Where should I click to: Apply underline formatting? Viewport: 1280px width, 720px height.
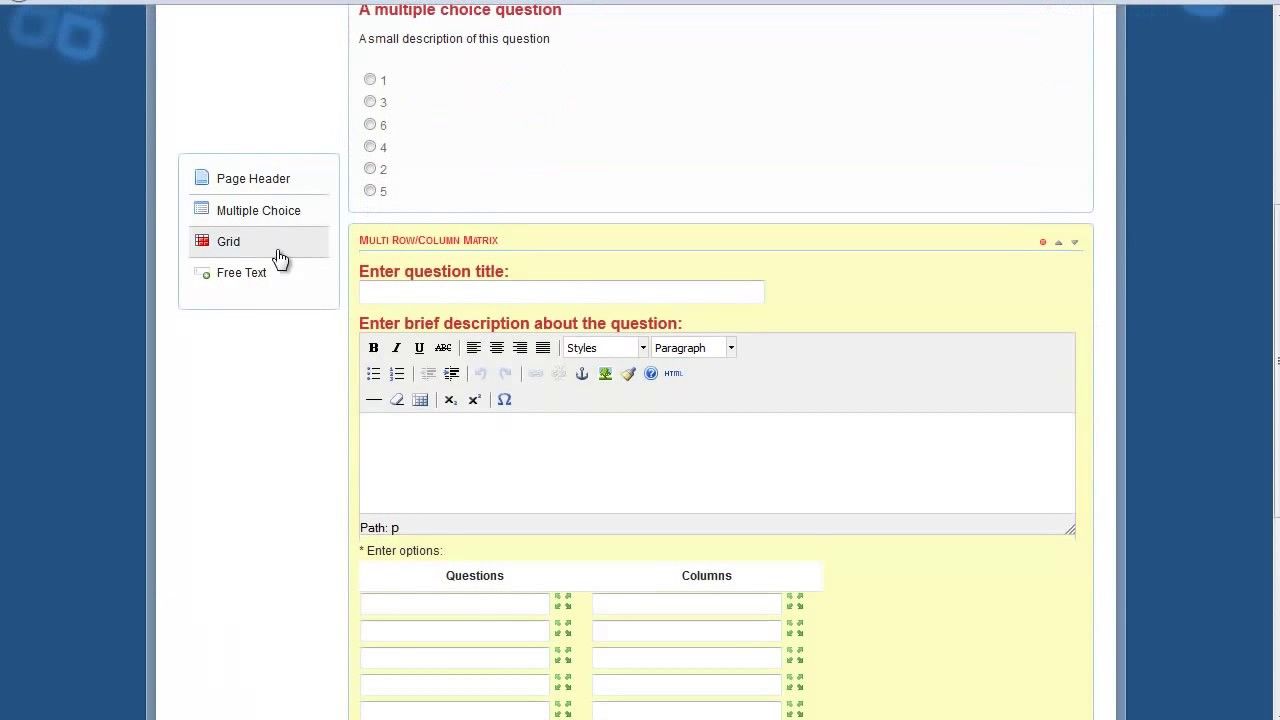point(419,348)
